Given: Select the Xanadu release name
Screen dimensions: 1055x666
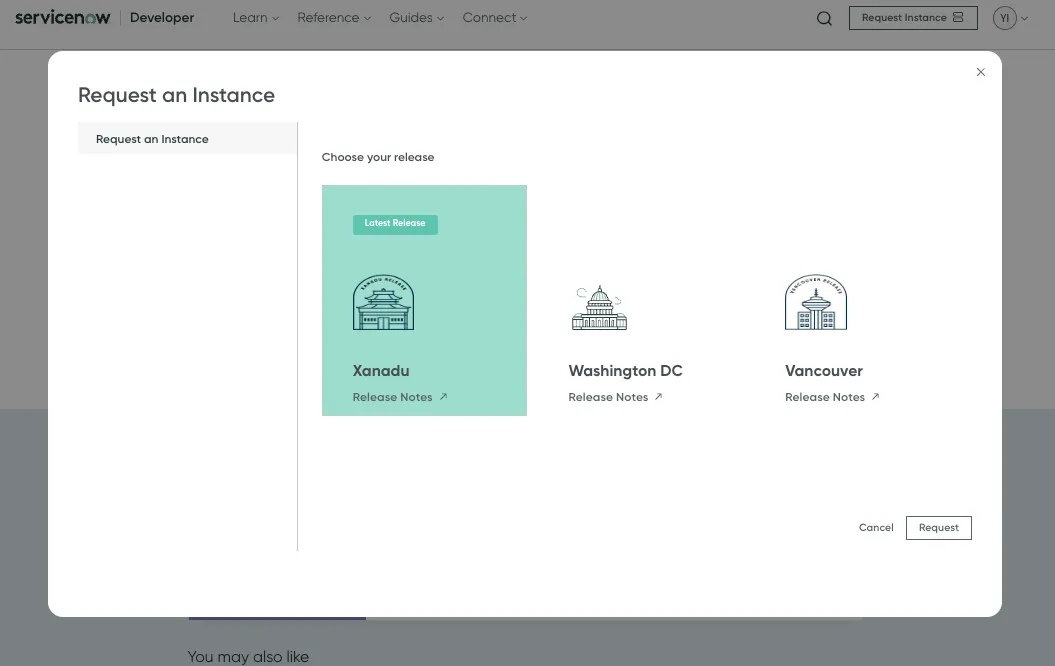Looking at the screenshot, I should 381,371.
